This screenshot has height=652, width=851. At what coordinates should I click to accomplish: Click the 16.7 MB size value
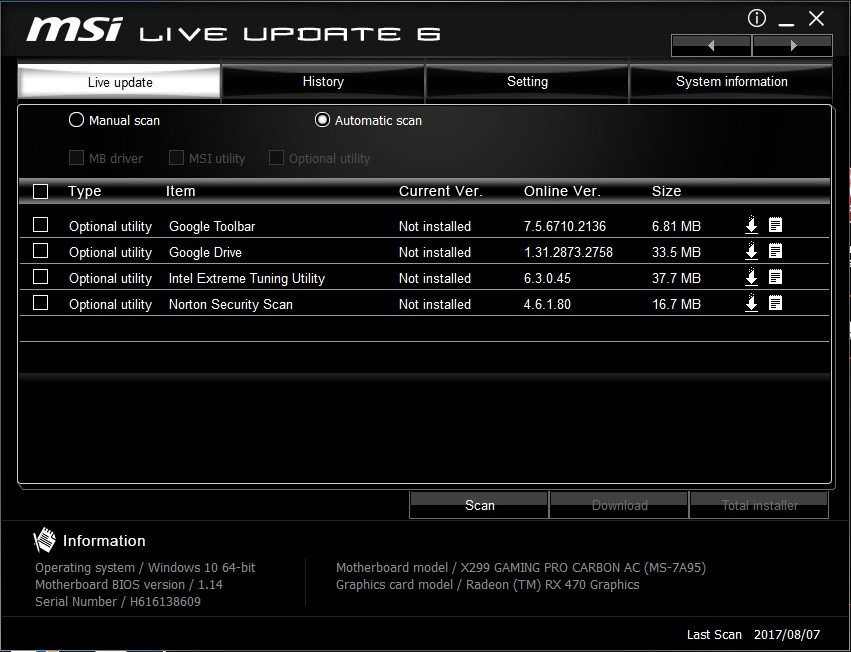pos(676,304)
